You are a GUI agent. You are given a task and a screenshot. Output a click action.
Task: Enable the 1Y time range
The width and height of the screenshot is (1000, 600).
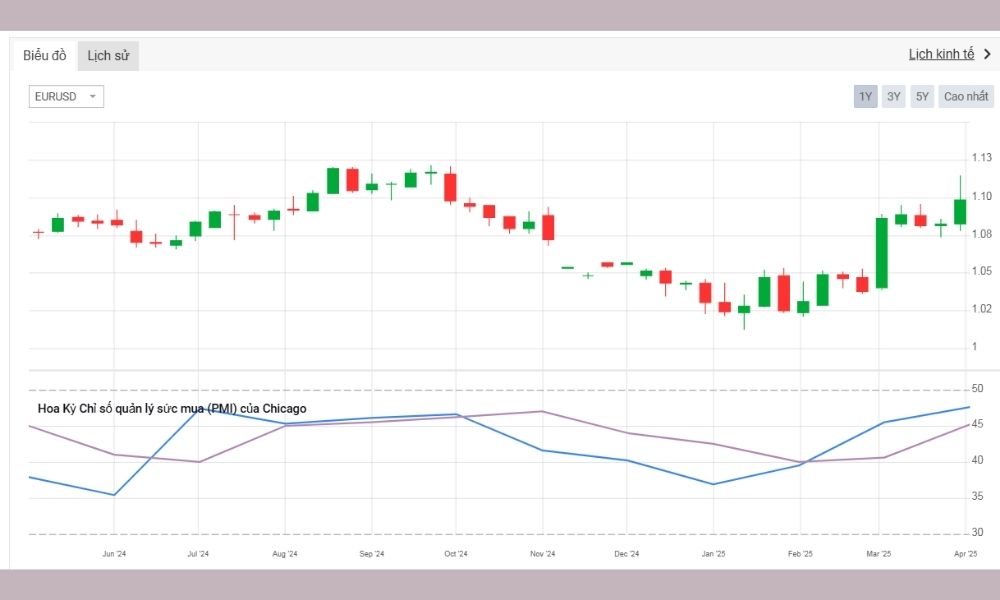pyautogui.click(x=864, y=96)
